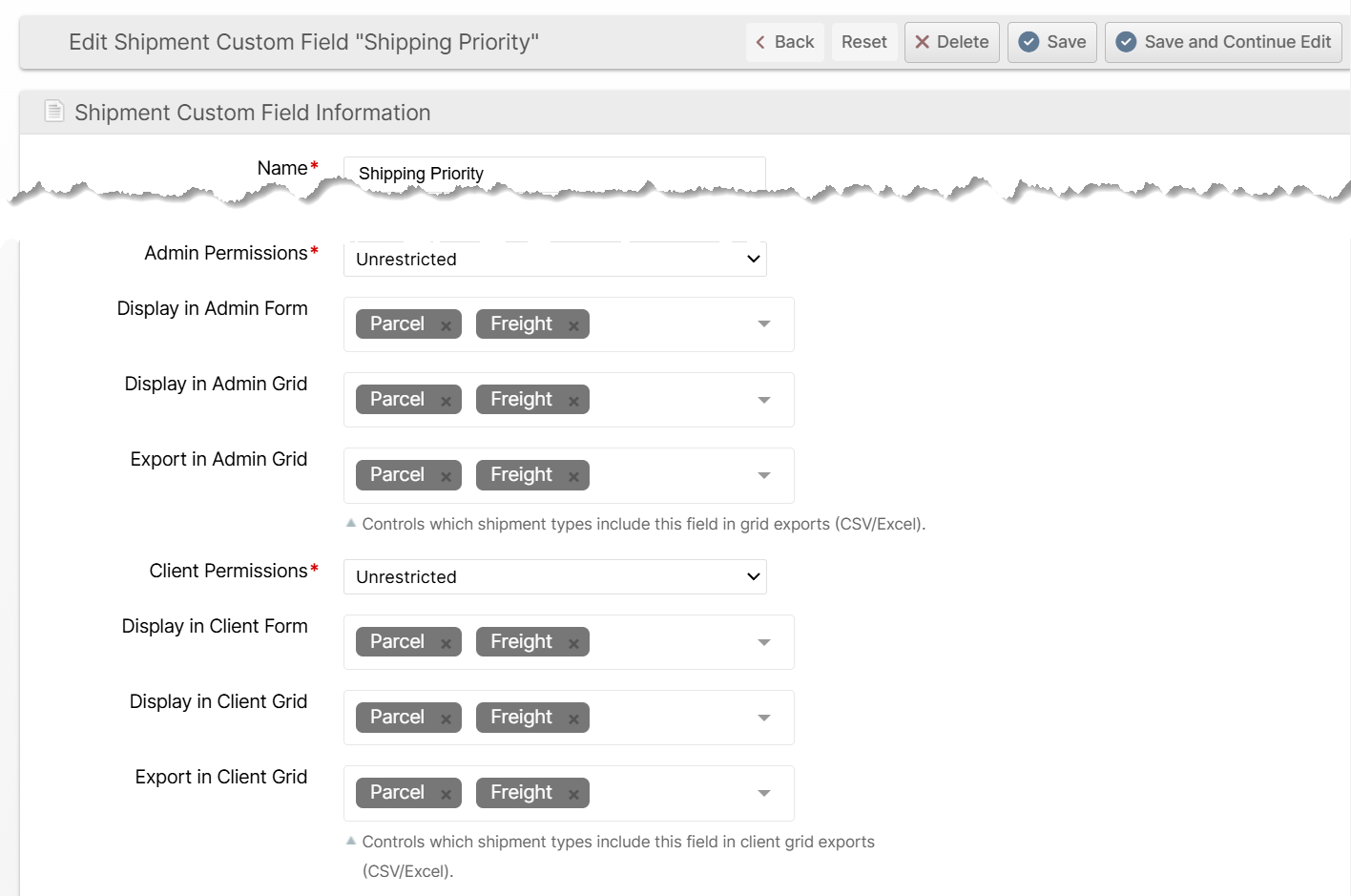Remove Parcel tag from Display in Admin Form

pos(446,325)
